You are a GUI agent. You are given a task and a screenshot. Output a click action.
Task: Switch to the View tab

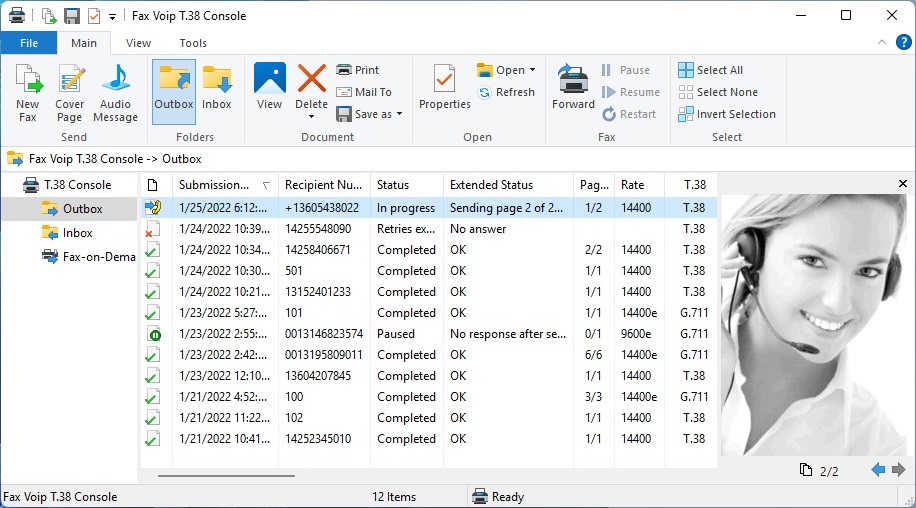[x=138, y=43]
